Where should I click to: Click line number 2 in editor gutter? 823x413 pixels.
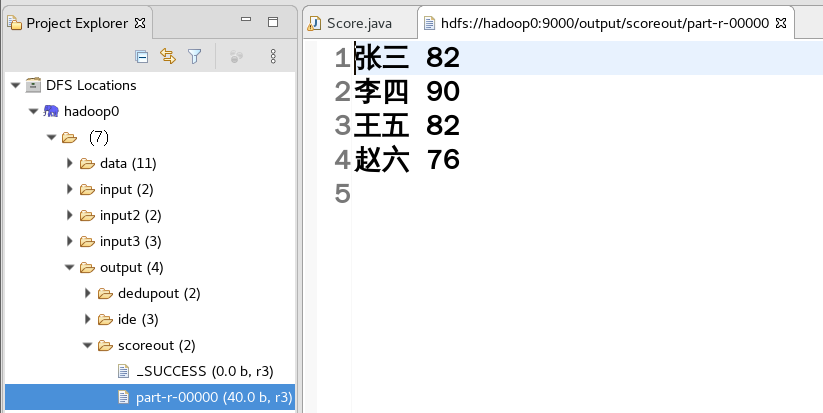[342, 92]
